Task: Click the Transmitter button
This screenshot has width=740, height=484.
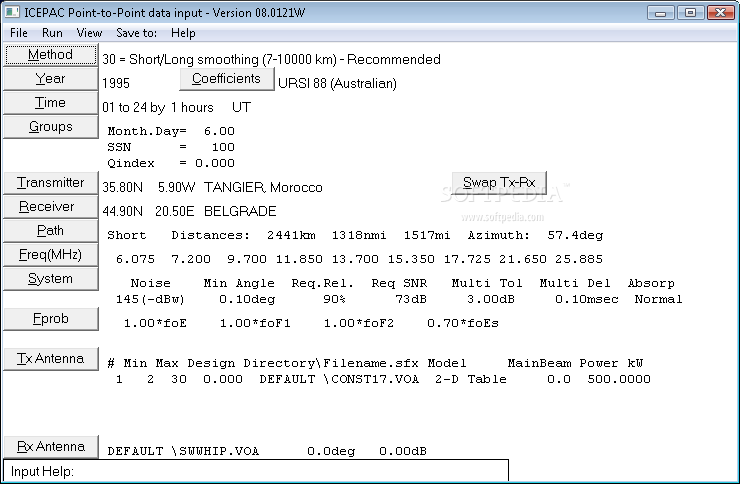Action: pyautogui.click(x=50, y=183)
